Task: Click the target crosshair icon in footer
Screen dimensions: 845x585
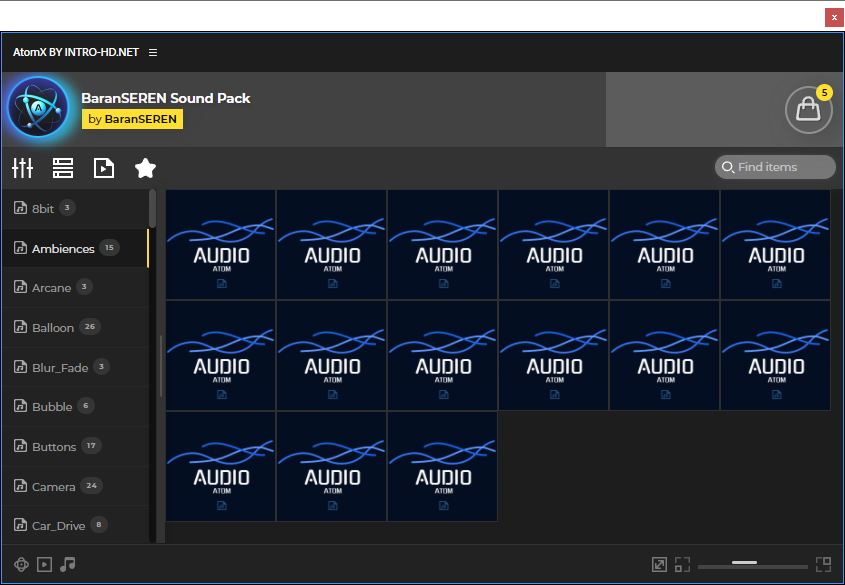Action: 21,564
